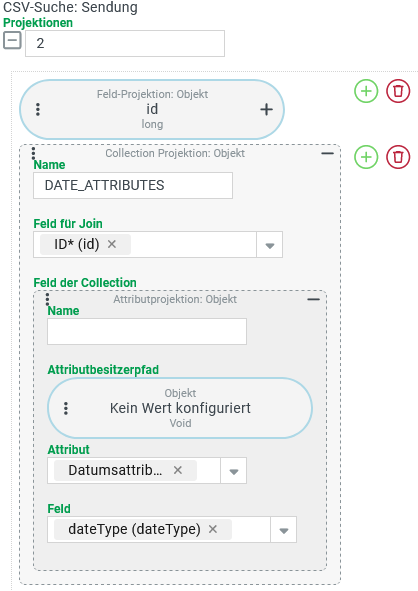418x591 pixels.
Task: Click the green add button beside id projection
Action: 366,91
